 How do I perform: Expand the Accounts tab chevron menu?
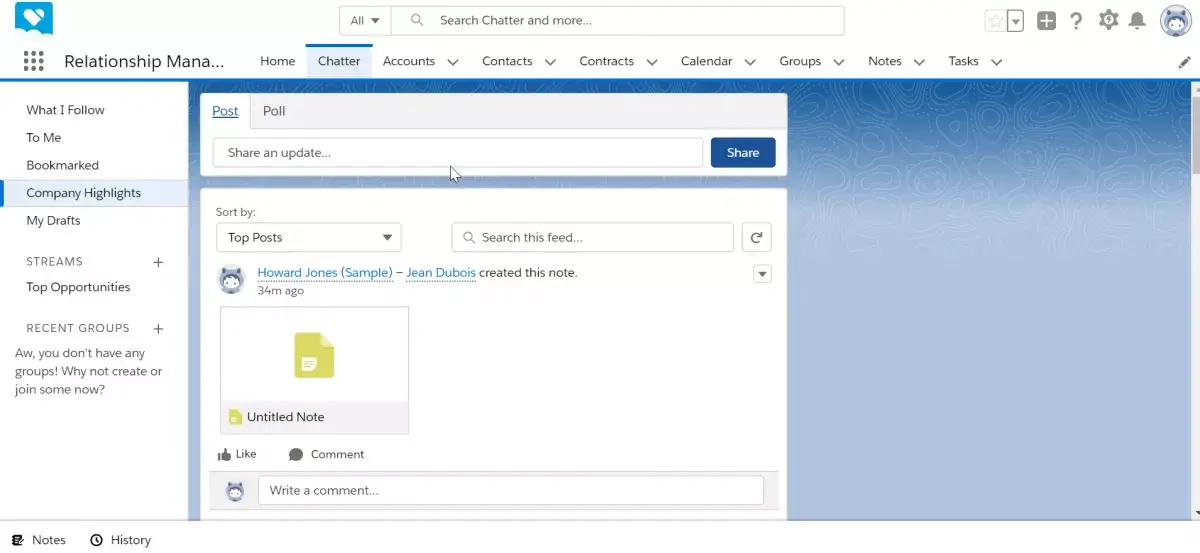[453, 62]
